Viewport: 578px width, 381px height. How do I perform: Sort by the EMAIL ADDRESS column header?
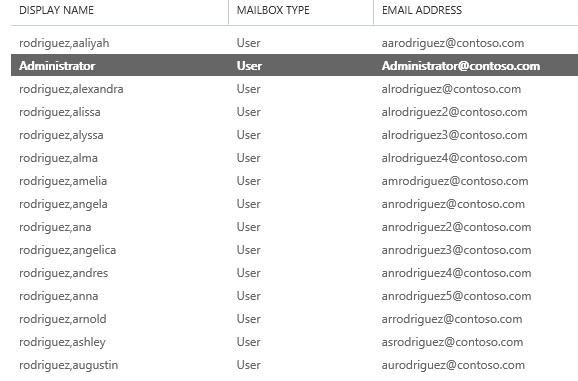pos(422,10)
